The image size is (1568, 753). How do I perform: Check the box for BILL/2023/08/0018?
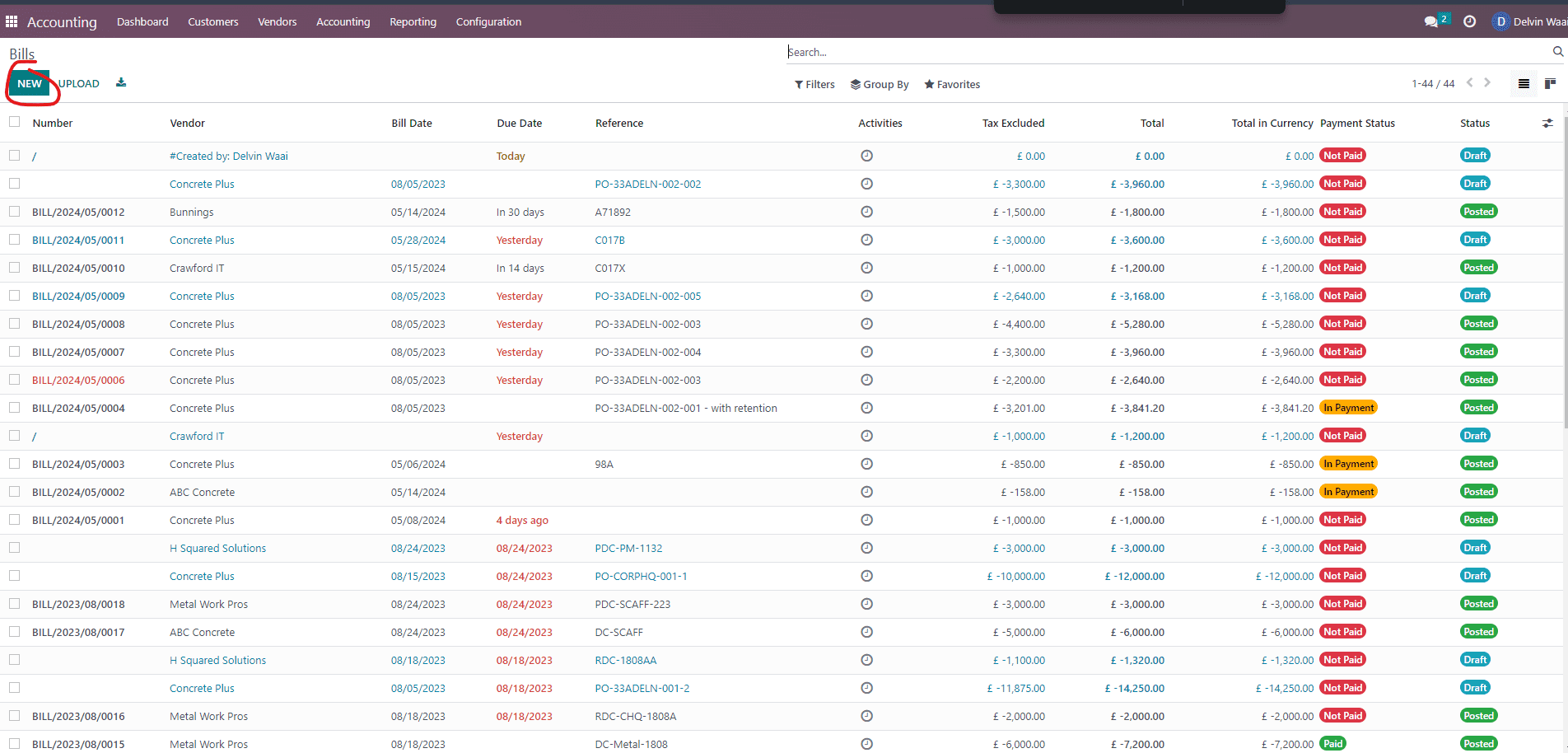14,604
